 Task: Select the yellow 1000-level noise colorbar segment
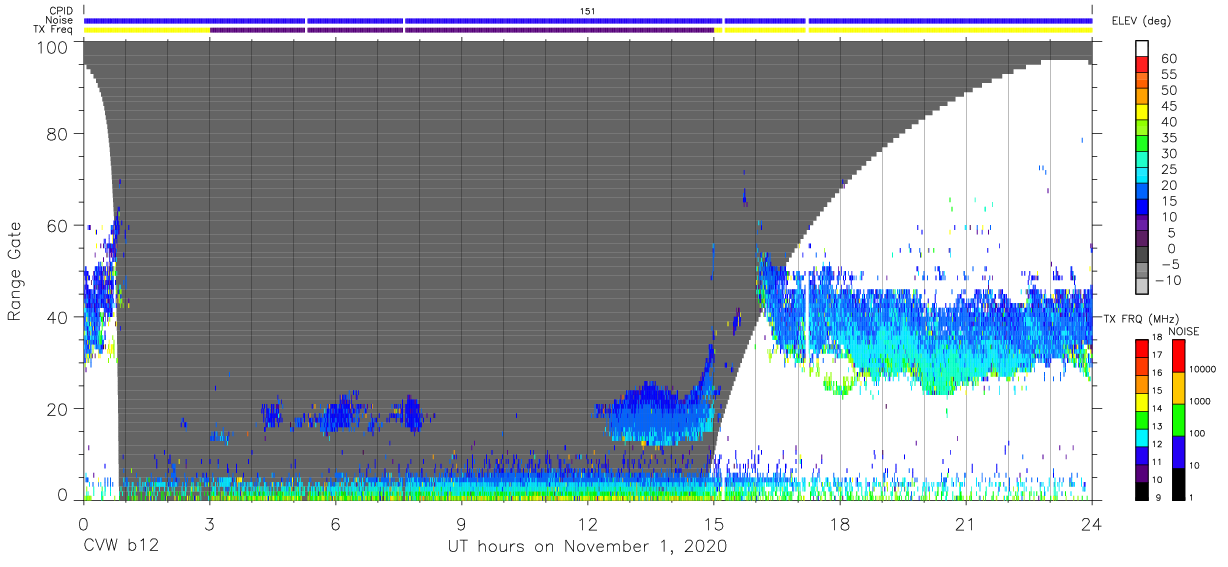1178,387
